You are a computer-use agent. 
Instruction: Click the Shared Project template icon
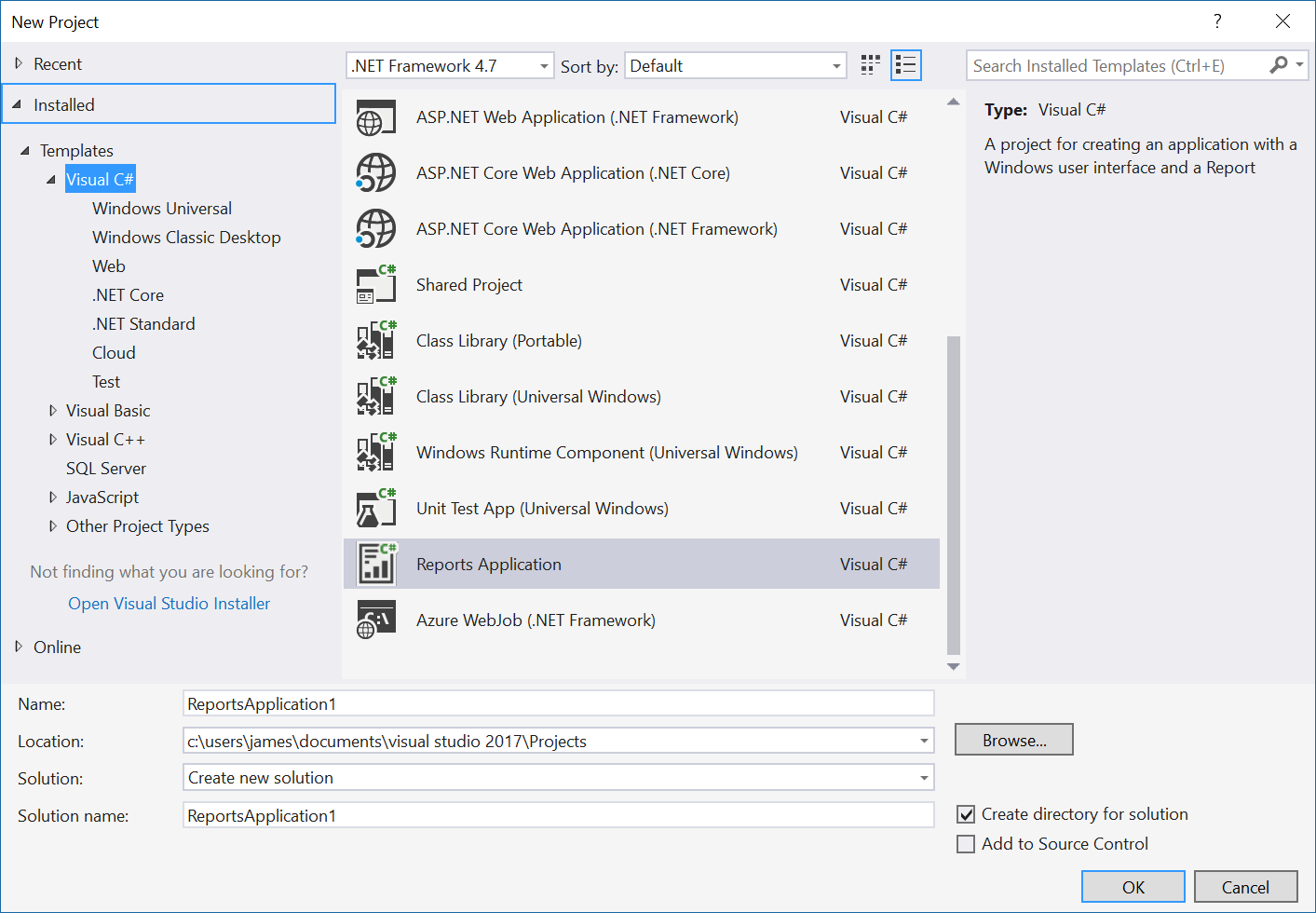376,285
